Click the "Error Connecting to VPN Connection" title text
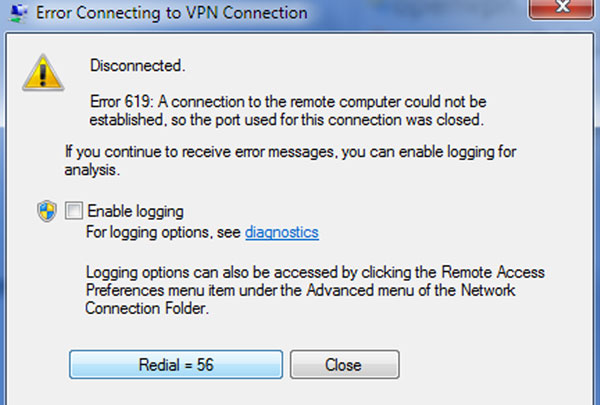The width and height of the screenshot is (600, 405). click(172, 13)
